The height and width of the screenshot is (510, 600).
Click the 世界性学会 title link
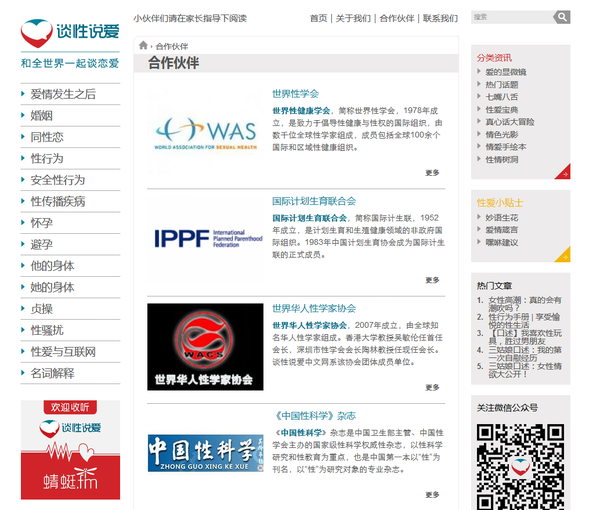coord(295,94)
